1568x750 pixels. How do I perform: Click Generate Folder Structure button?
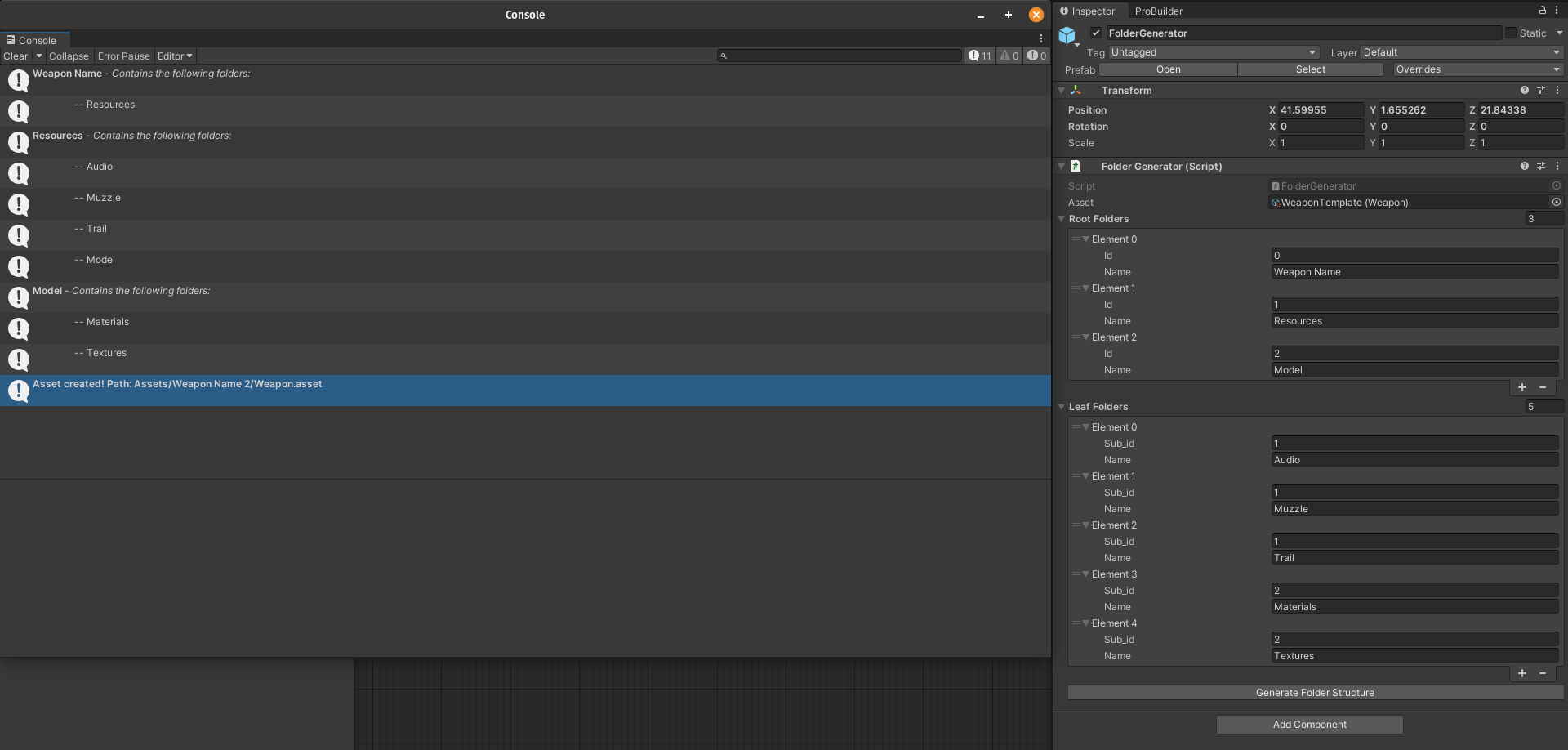pyautogui.click(x=1315, y=693)
